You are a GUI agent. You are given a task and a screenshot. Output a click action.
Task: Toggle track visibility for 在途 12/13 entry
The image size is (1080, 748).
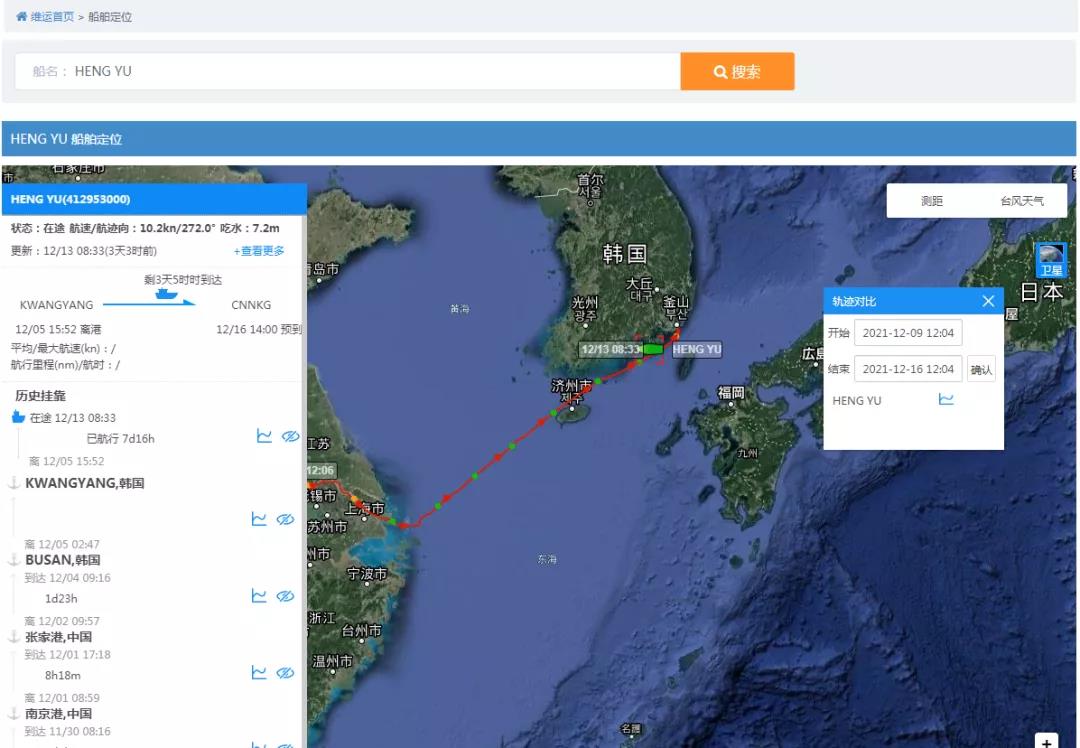[290, 436]
